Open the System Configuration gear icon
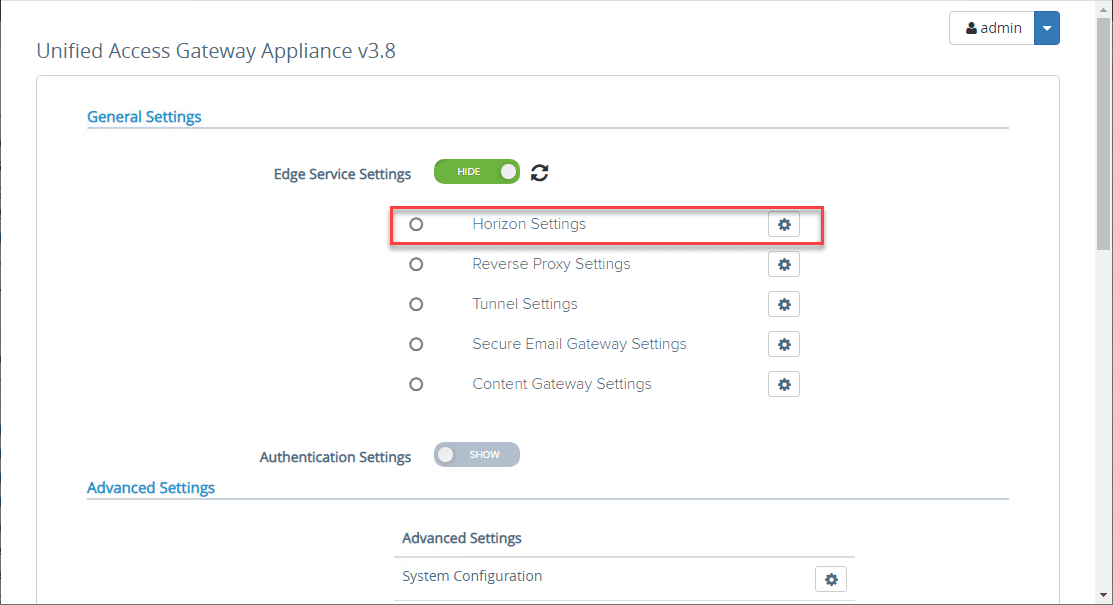 (x=831, y=578)
